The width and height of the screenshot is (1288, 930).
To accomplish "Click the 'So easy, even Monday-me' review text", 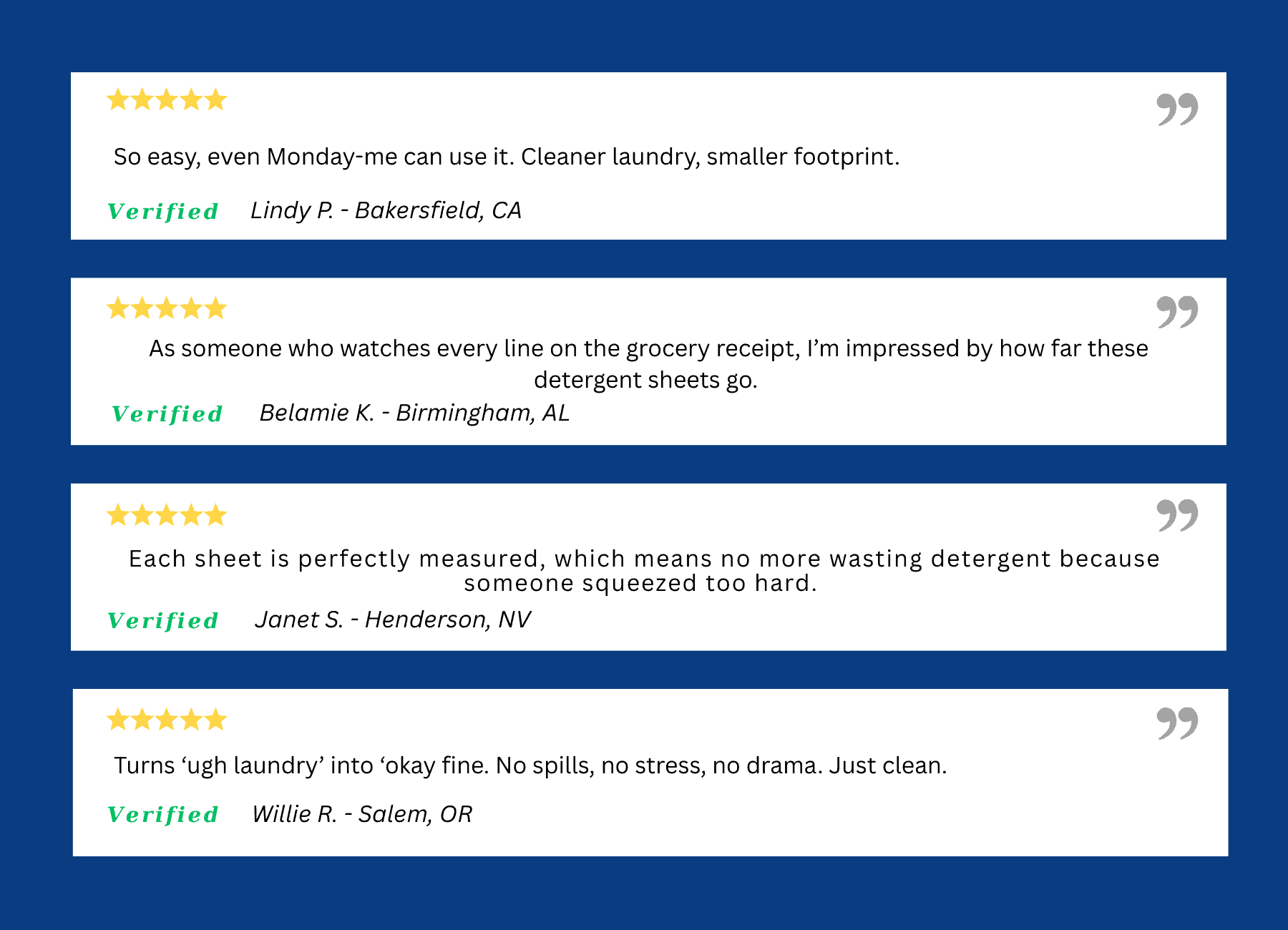I will point(507,157).
